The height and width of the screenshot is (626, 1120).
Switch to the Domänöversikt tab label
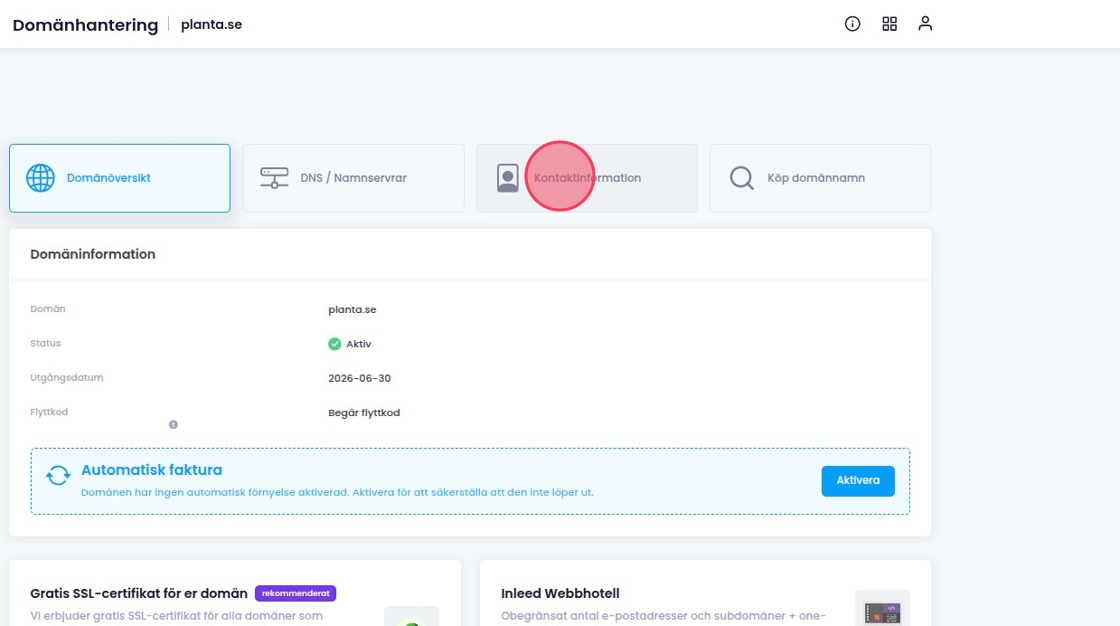[x=109, y=178]
